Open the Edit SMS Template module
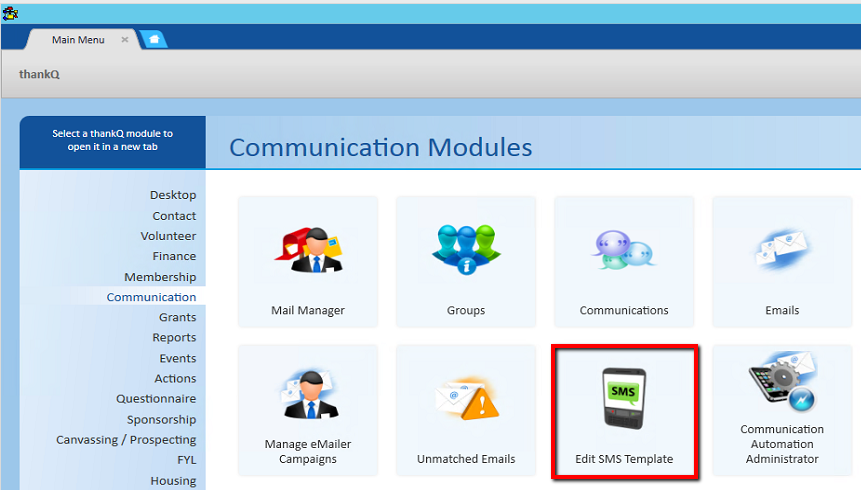Image resolution: width=861 pixels, height=490 pixels. coord(623,410)
